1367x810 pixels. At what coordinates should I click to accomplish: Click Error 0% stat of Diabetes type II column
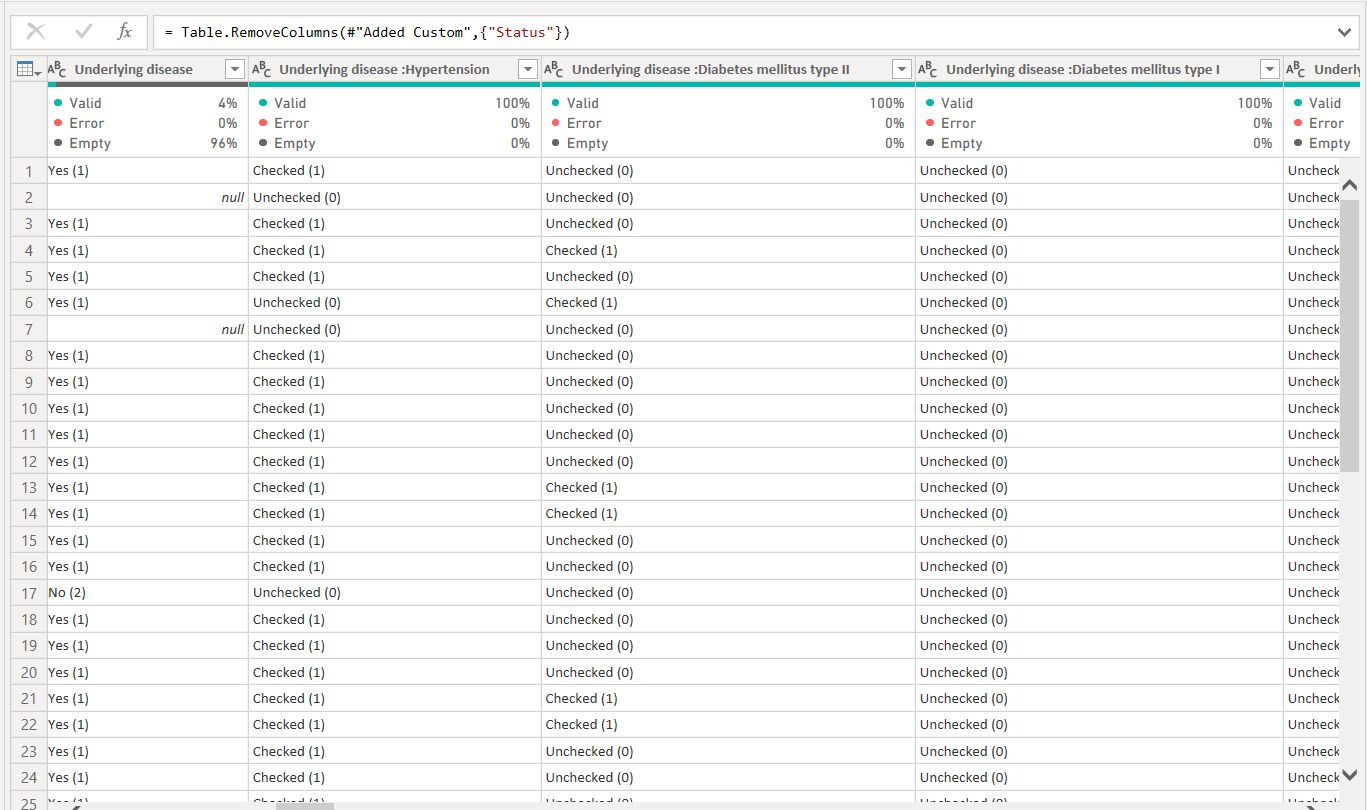click(728, 123)
